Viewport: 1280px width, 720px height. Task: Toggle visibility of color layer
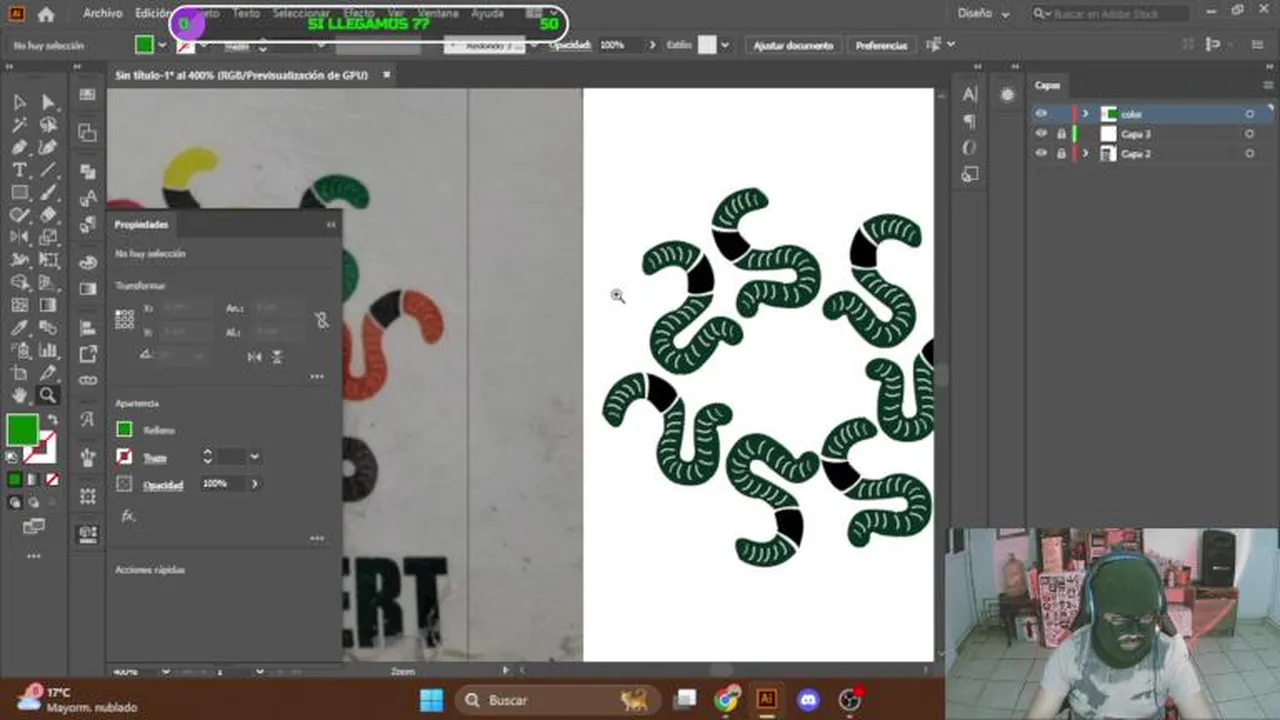tap(1041, 114)
